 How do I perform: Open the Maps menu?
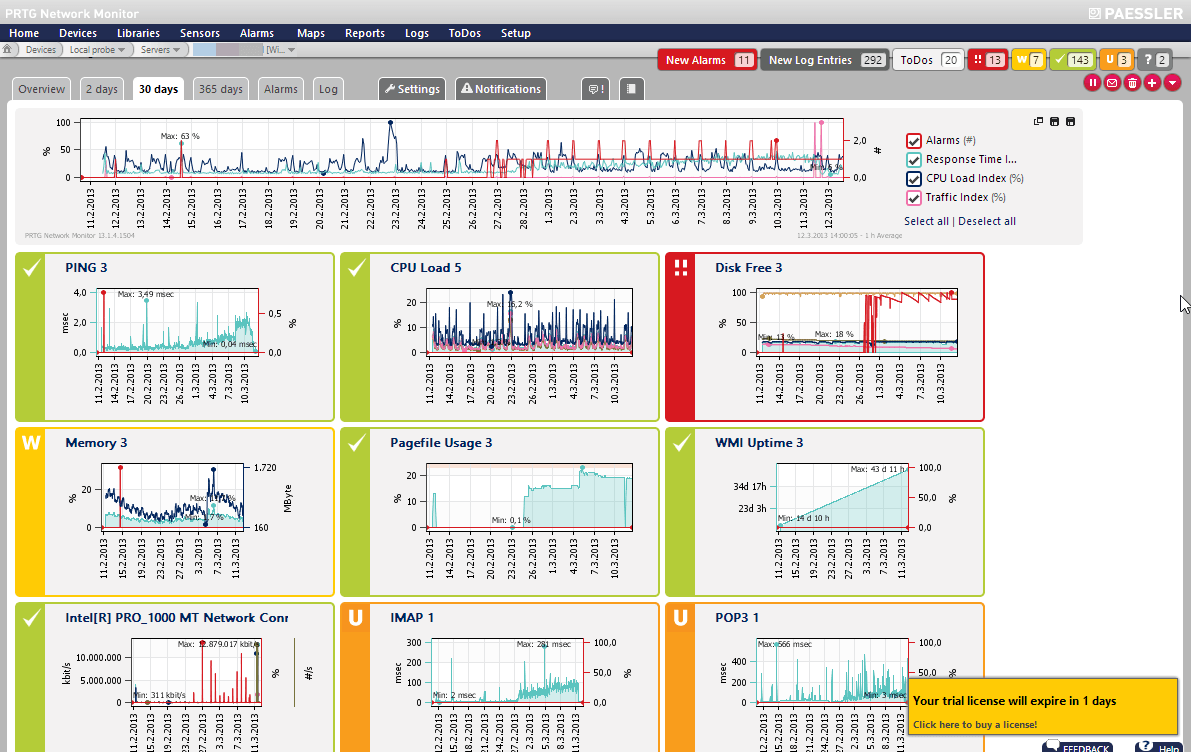(311, 33)
